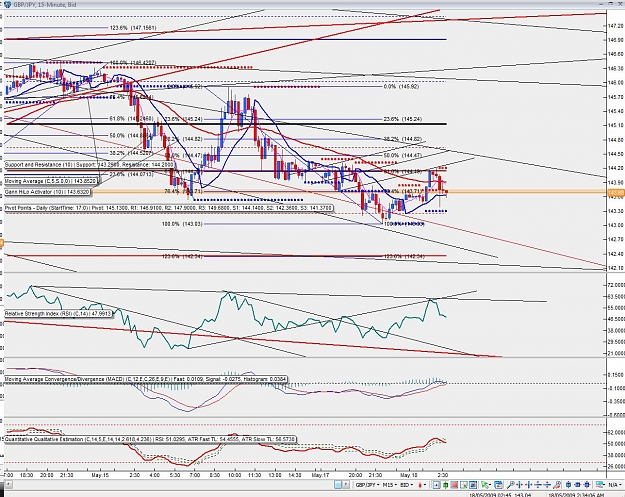625x497 pixels.
Task: Click second horizontal scale adjust icon
Action: [x=548, y=485]
